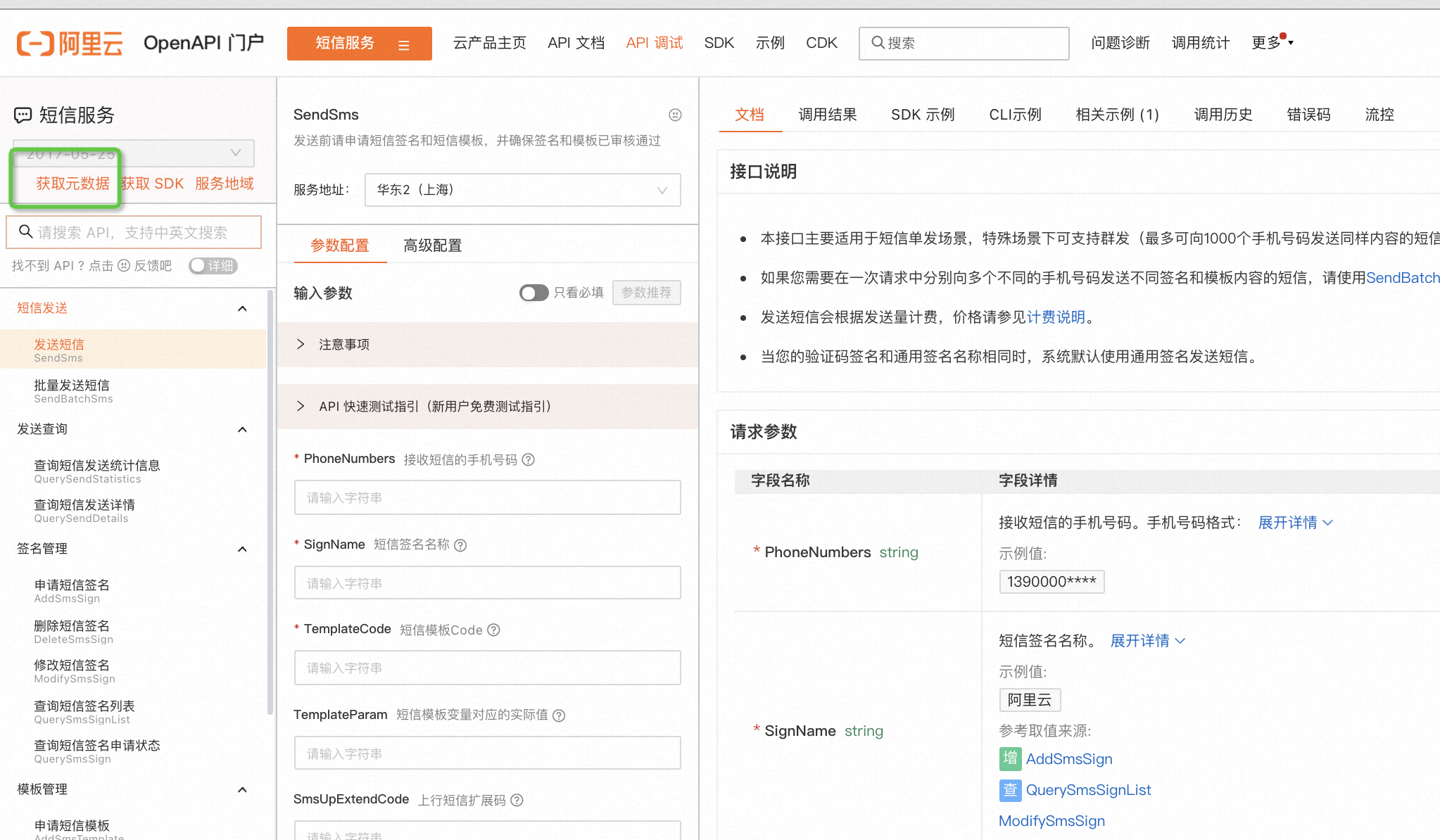Open API 文档 in top navigation
This screenshot has height=840, width=1440.
(x=576, y=43)
